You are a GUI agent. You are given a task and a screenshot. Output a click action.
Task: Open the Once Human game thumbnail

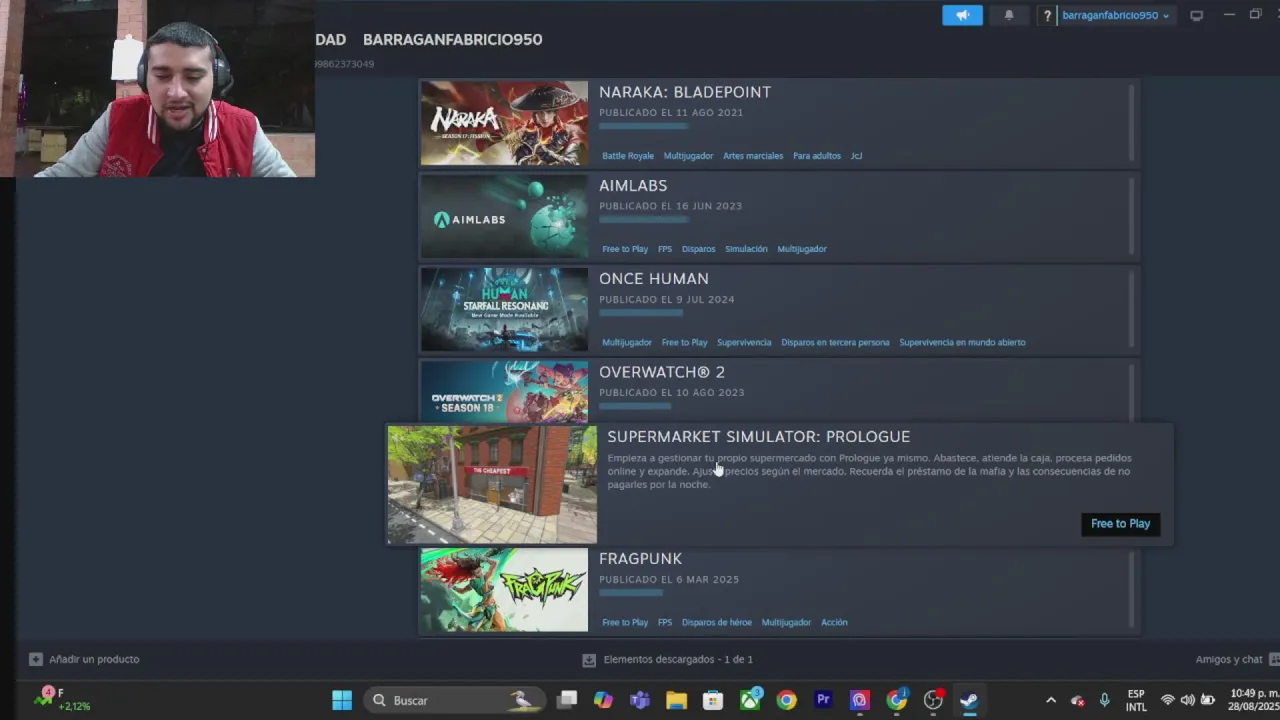[504, 309]
